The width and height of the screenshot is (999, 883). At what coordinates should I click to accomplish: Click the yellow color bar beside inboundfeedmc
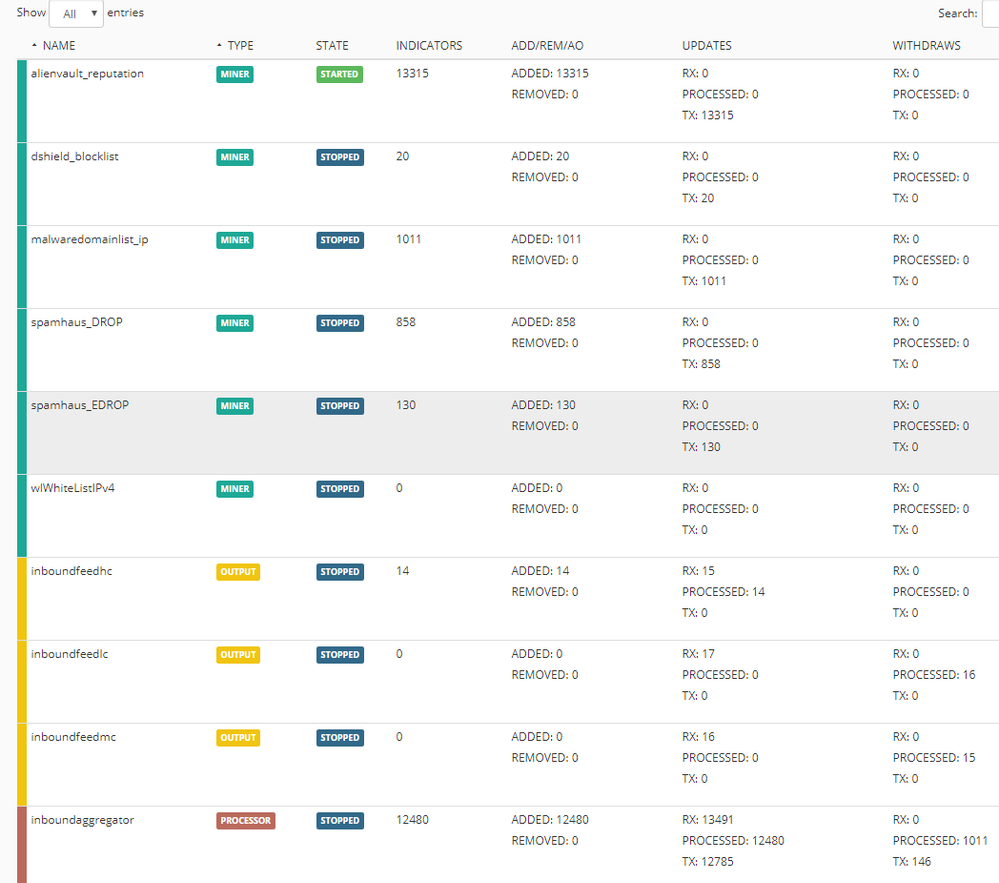click(22, 764)
